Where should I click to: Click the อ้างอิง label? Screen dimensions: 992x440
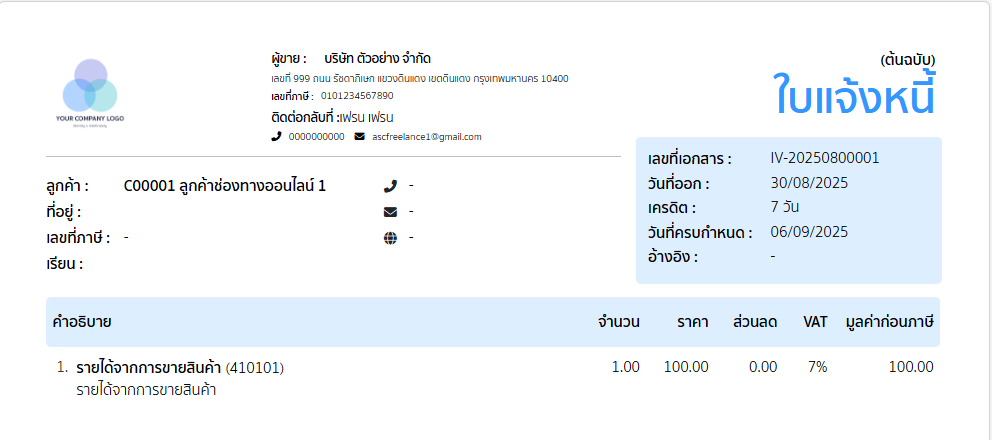(x=673, y=258)
